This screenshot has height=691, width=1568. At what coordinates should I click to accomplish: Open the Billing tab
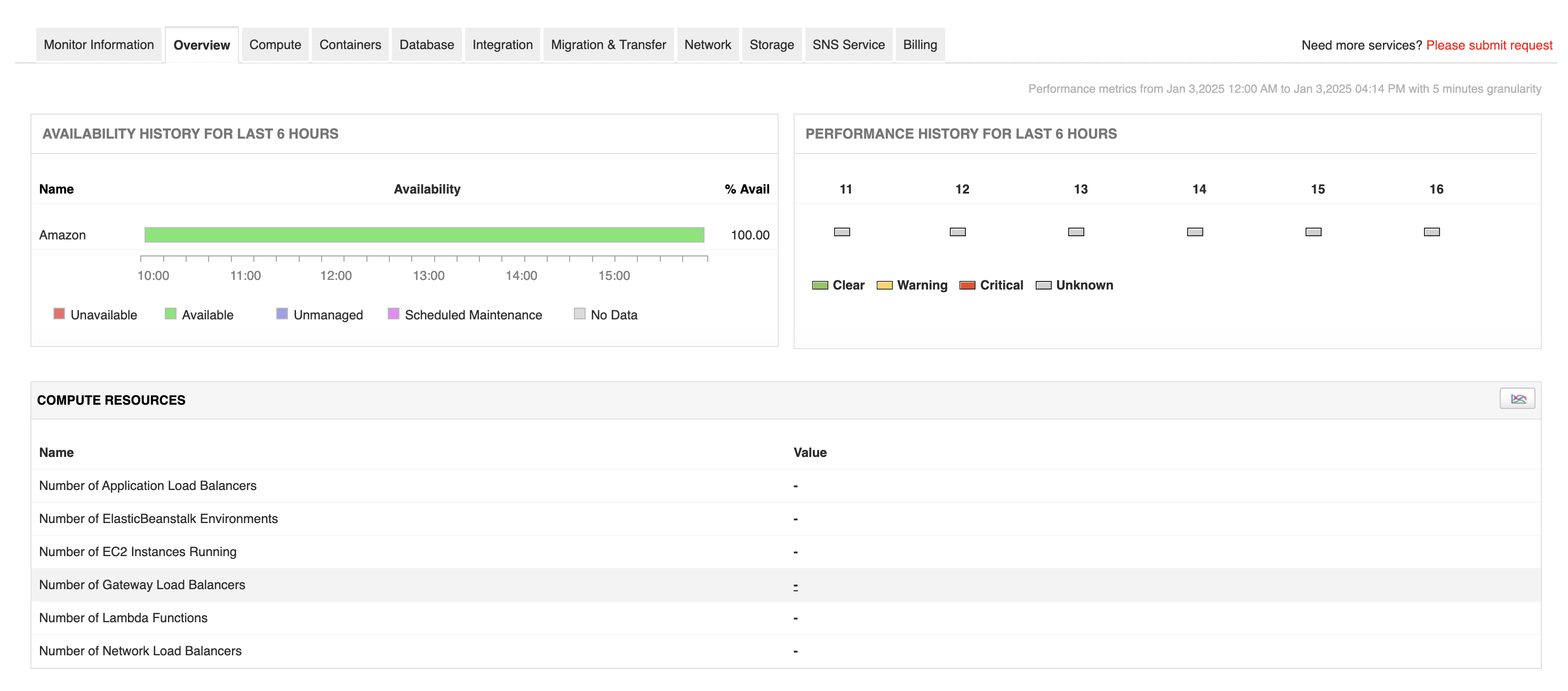point(920,45)
